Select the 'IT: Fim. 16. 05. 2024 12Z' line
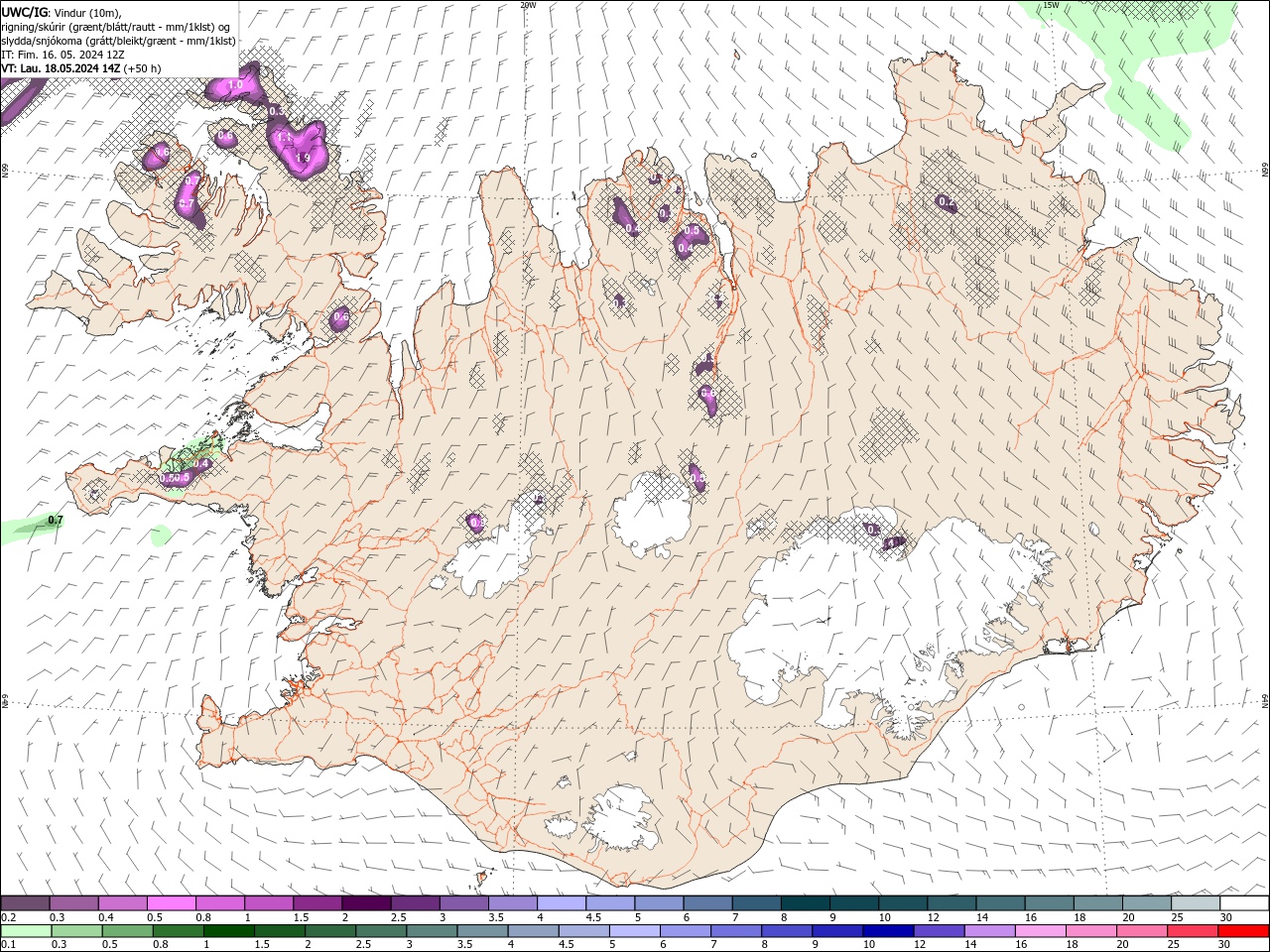Screen dimensions: 1270x952 (x=64, y=55)
